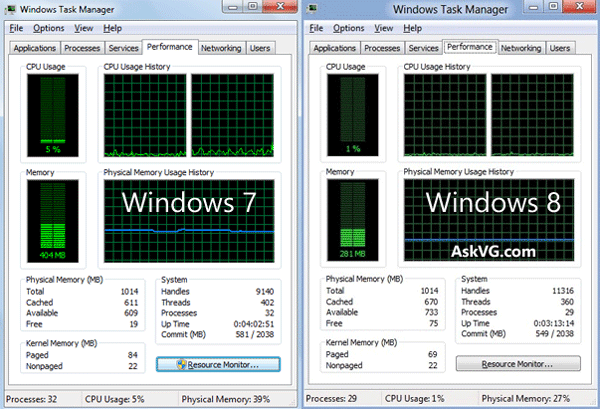Click the right CPU Usage History graph, Windows 7
This screenshot has height=409, width=600.
coord(233,116)
